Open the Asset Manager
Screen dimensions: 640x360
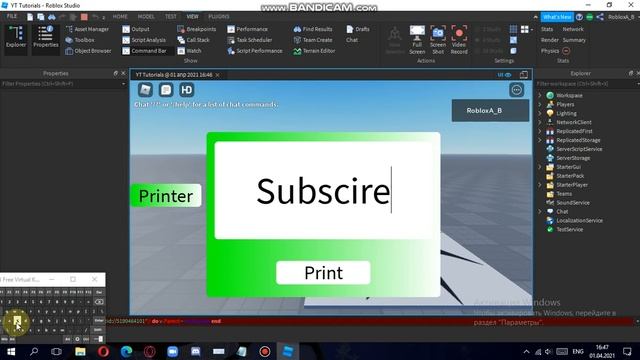tap(87, 29)
